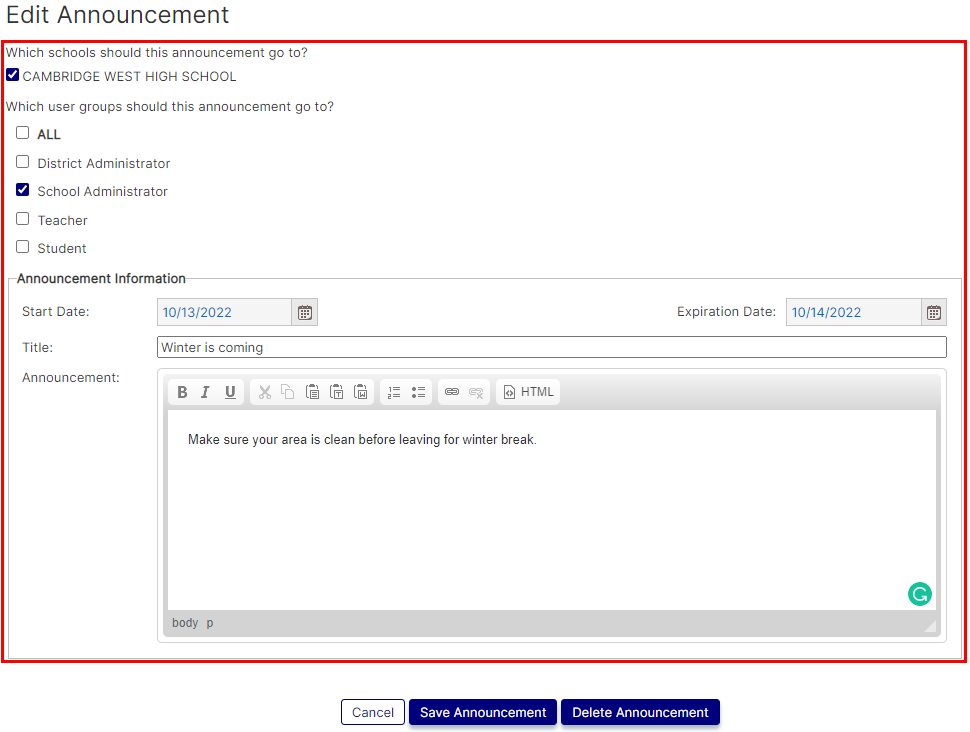Viewport: 970px width, 732px height.
Task: Apply Bold formatting in the announcement editor
Action: [182, 391]
